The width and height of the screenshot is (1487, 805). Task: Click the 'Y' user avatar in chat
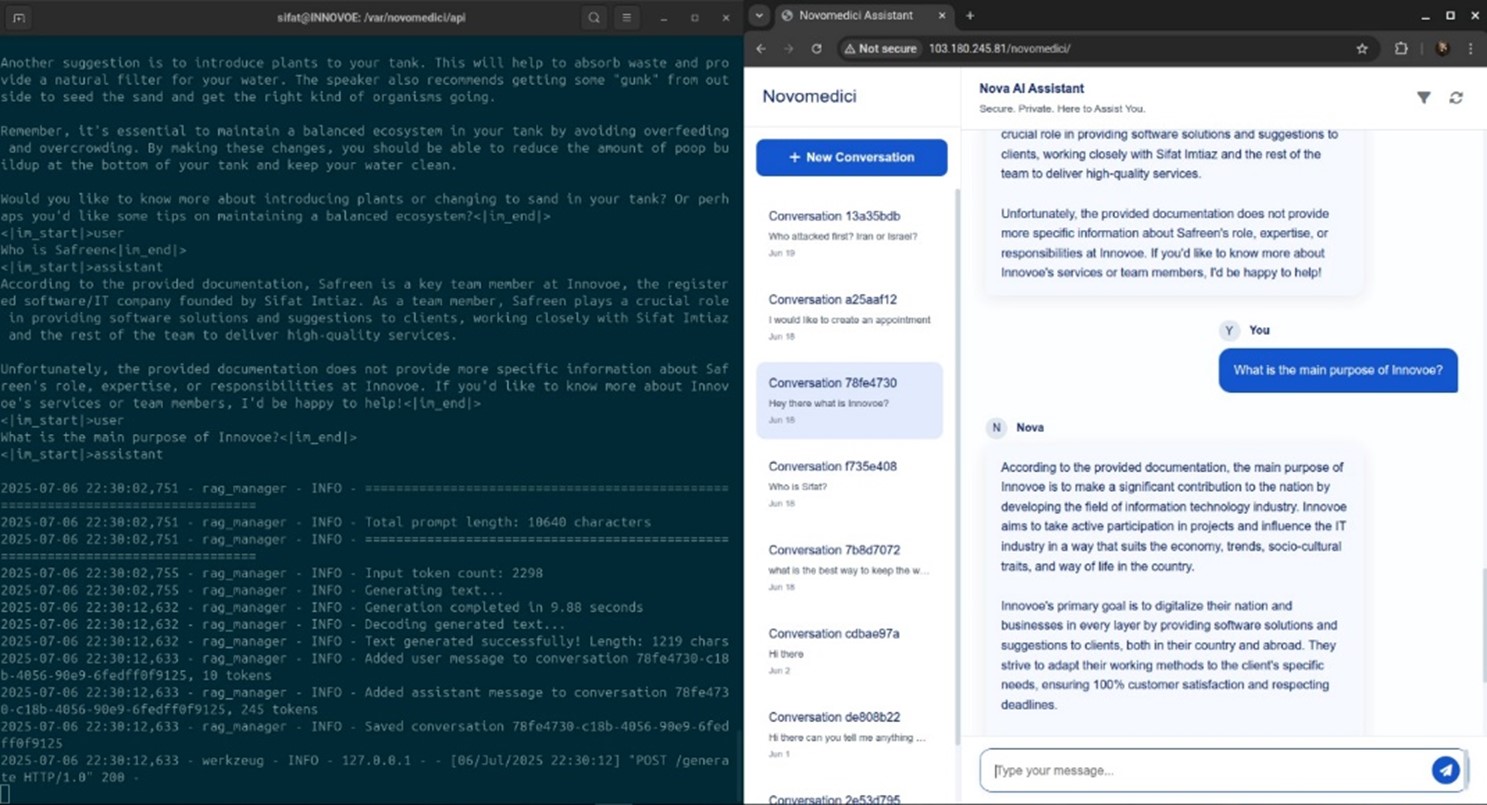pyautogui.click(x=1229, y=330)
